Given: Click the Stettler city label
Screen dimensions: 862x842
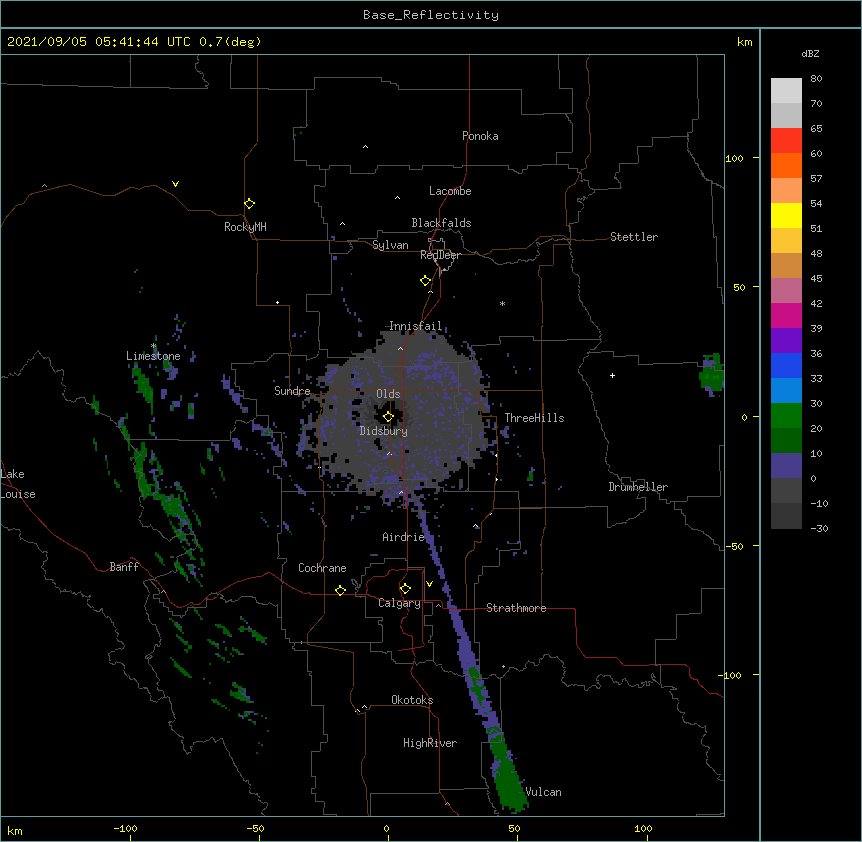Looking at the screenshot, I should [x=634, y=237].
